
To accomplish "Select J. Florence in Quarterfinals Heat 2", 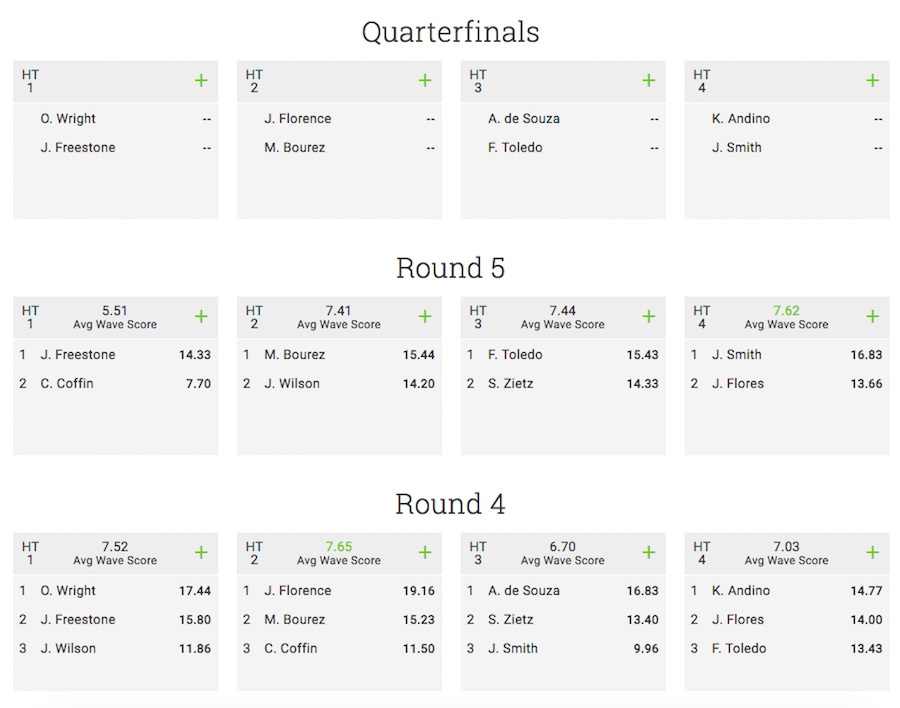I will tap(297, 119).
